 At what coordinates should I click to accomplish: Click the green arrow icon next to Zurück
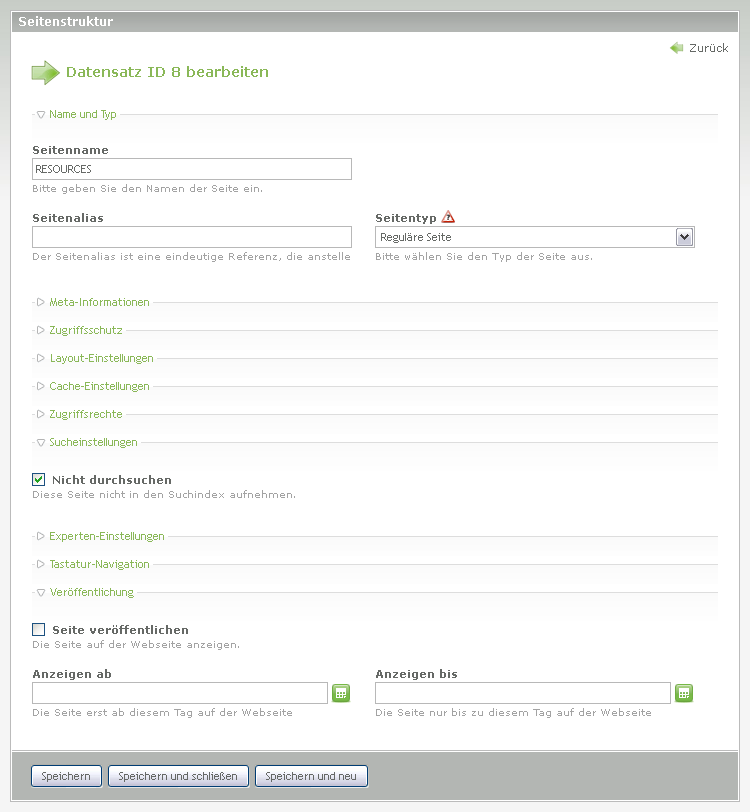tap(677, 48)
